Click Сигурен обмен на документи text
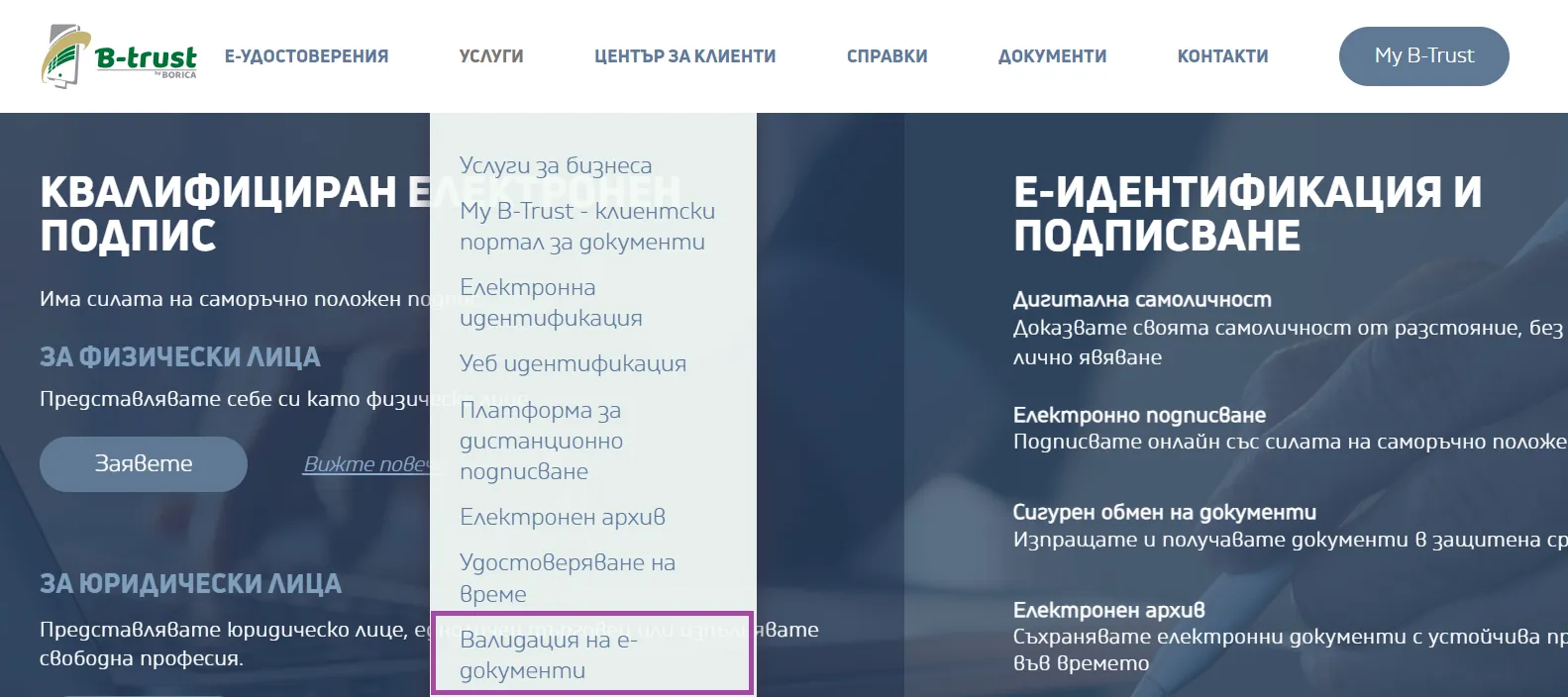The image size is (1568, 697). (x=1164, y=512)
